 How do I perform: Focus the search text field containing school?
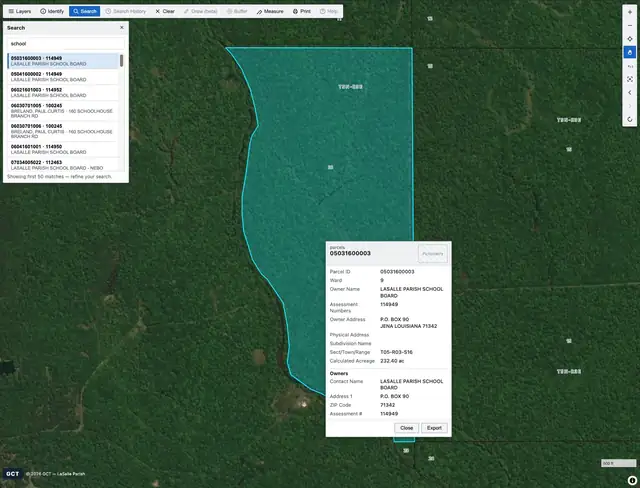point(66,44)
